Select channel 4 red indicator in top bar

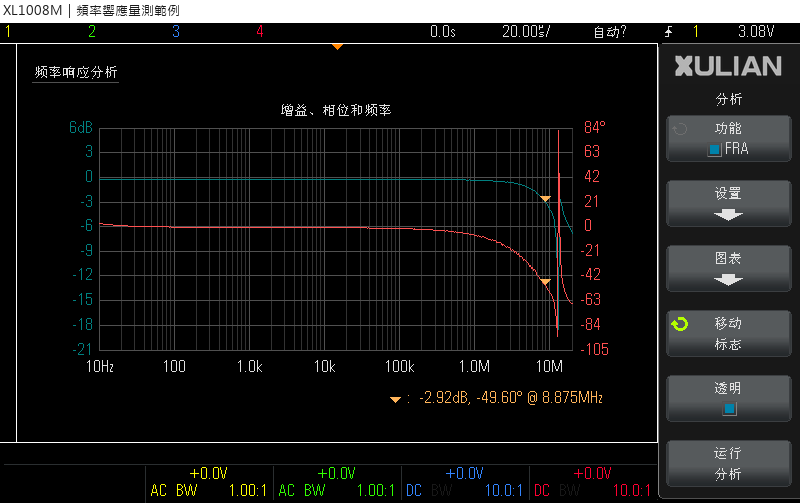click(x=260, y=32)
